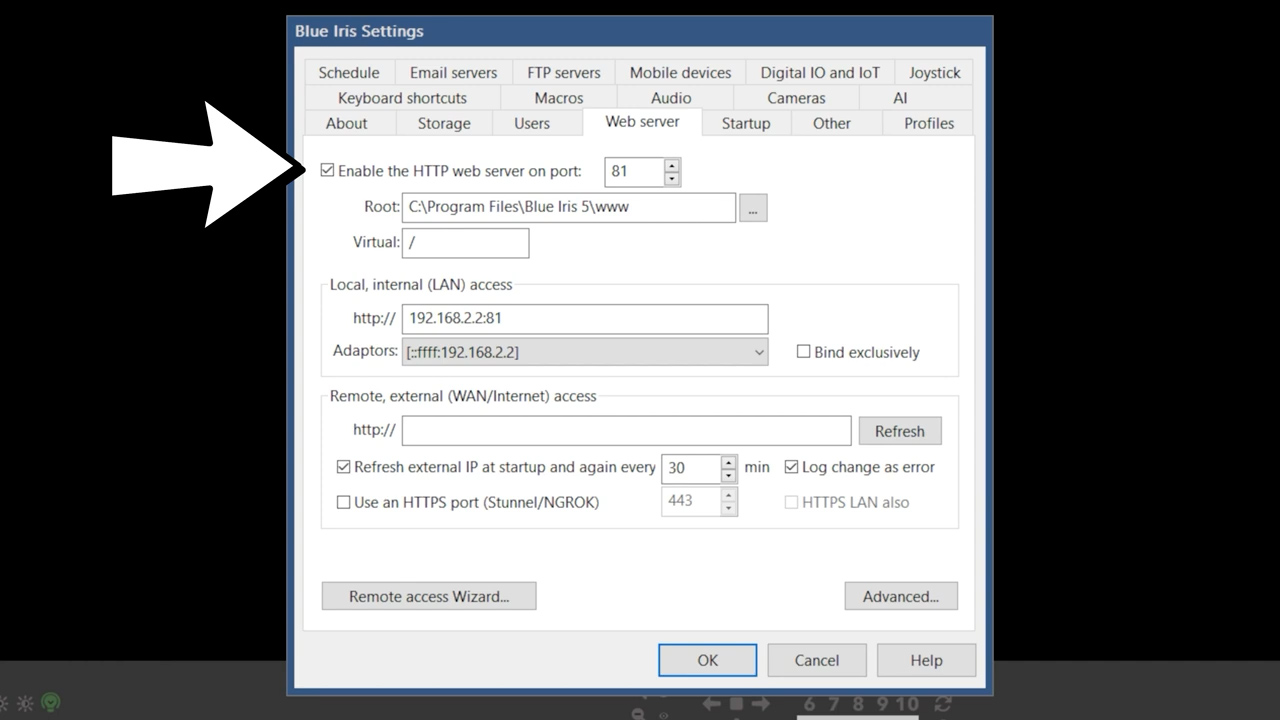The image size is (1280, 720).
Task: Increase refresh interval minutes with up arrow
Action: 729,461
